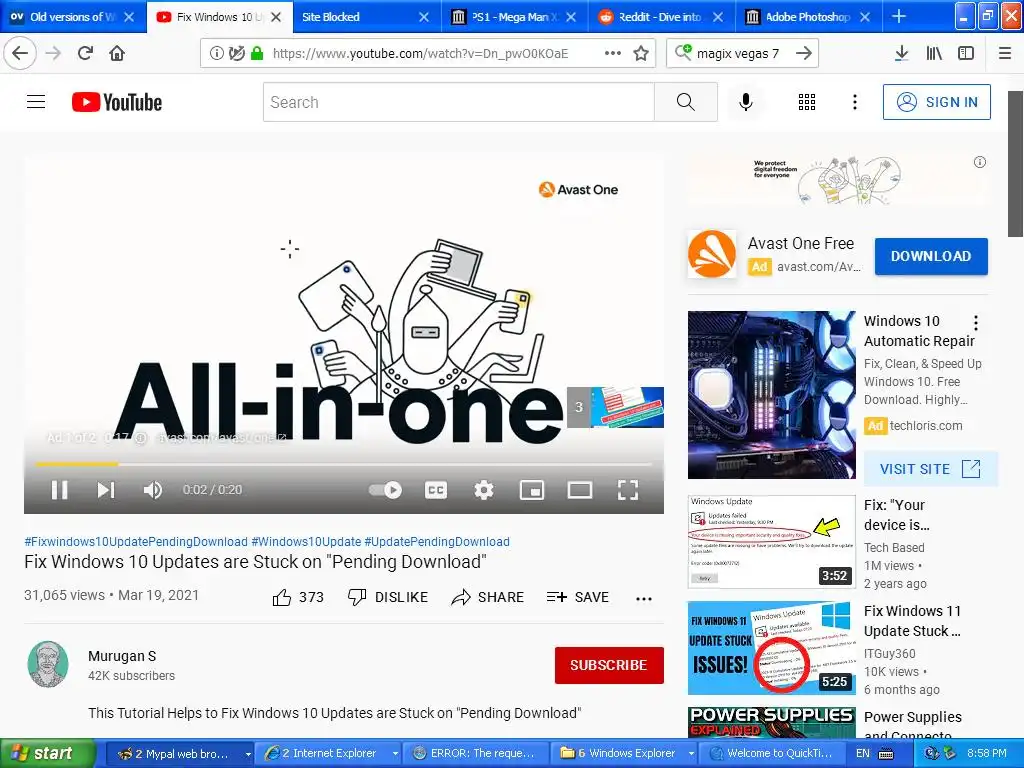Image resolution: width=1024 pixels, height=768 pixels.
Task: Click the SHARE button
Action: 487,597
